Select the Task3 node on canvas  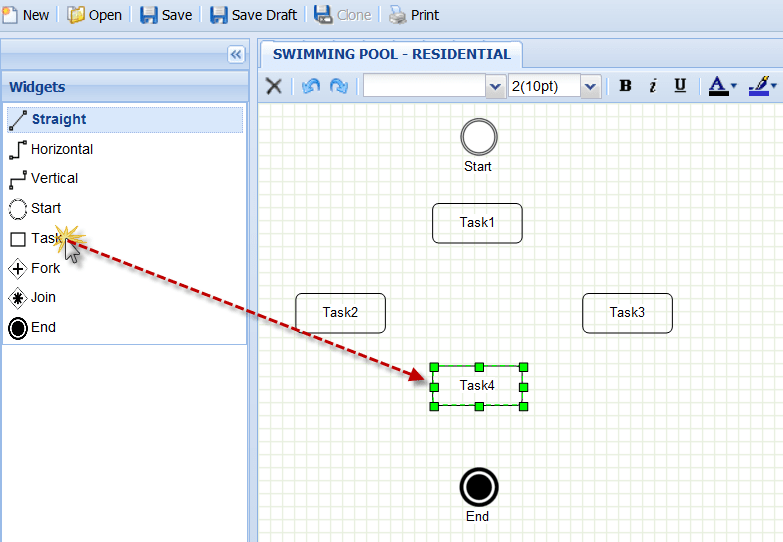point(627,313)
